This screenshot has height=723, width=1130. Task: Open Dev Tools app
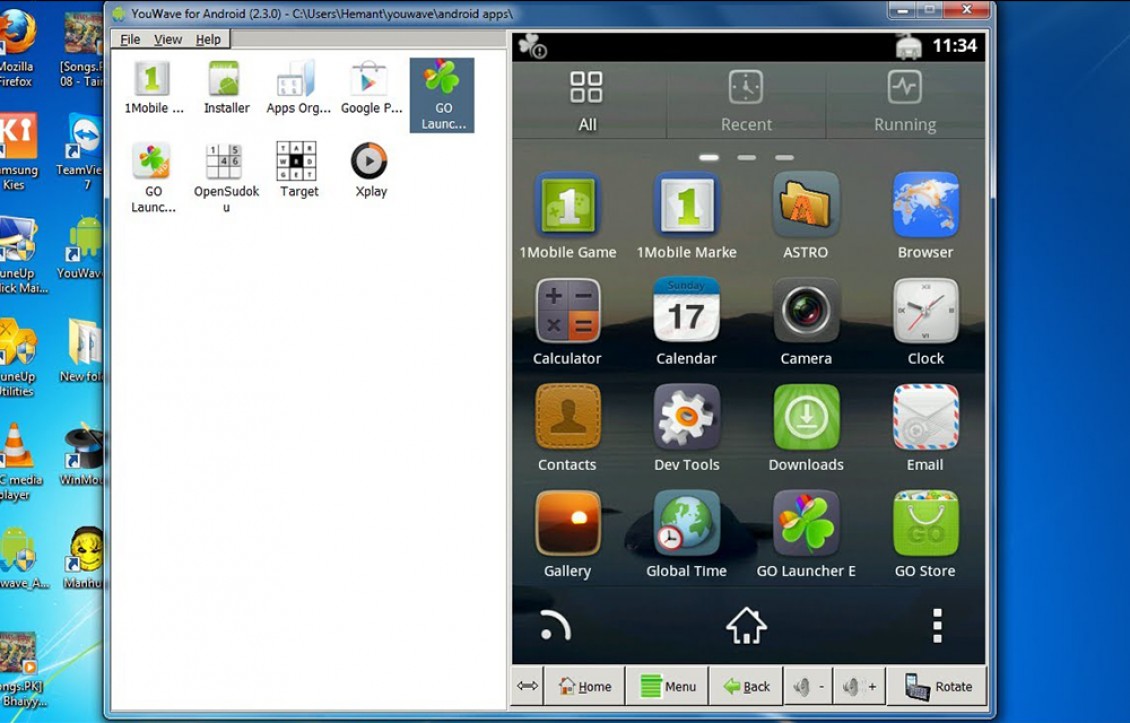686,427
